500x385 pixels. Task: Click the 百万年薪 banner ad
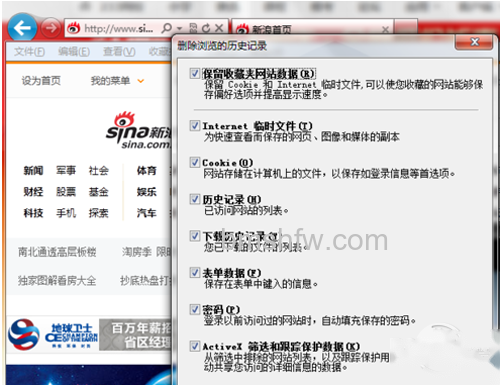135,335
